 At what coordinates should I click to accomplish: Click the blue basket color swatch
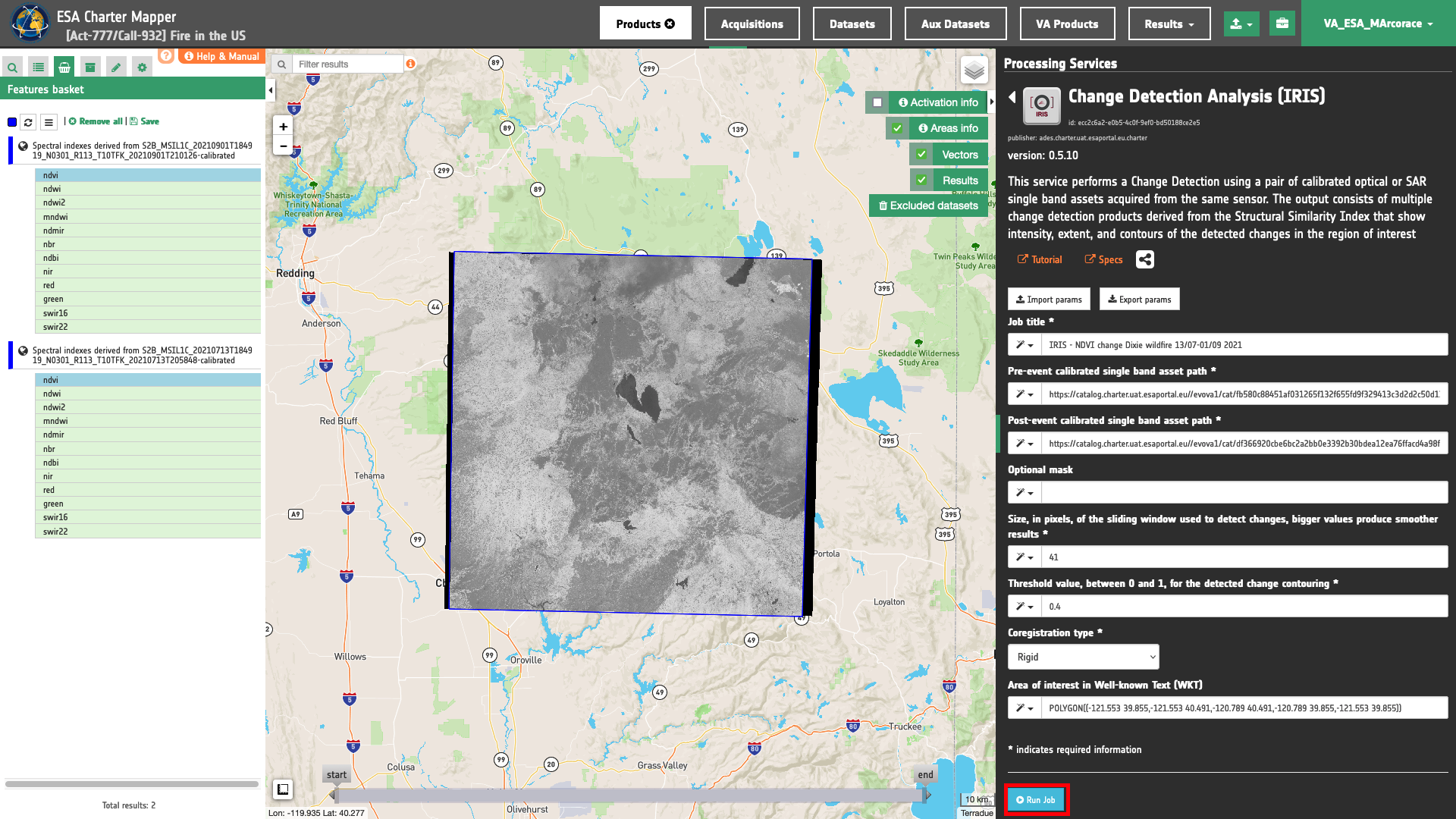pyautogui.click(x=12, y=122)
